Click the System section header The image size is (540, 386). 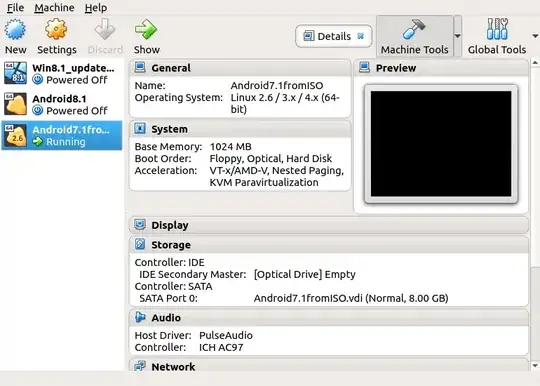[240, 129]
